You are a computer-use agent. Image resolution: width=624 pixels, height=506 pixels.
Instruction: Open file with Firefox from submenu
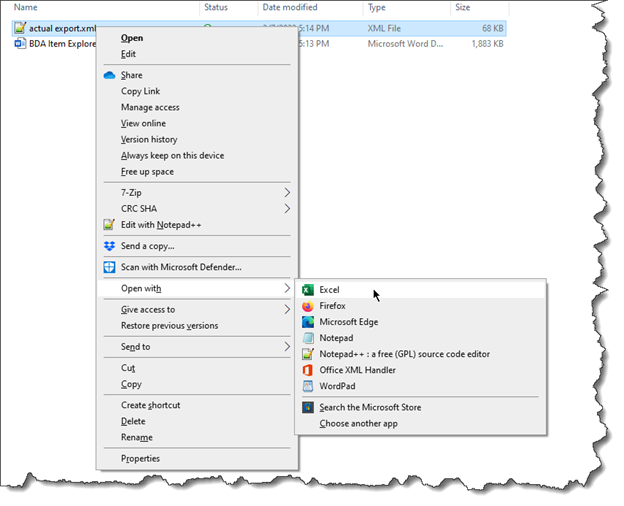421,306
